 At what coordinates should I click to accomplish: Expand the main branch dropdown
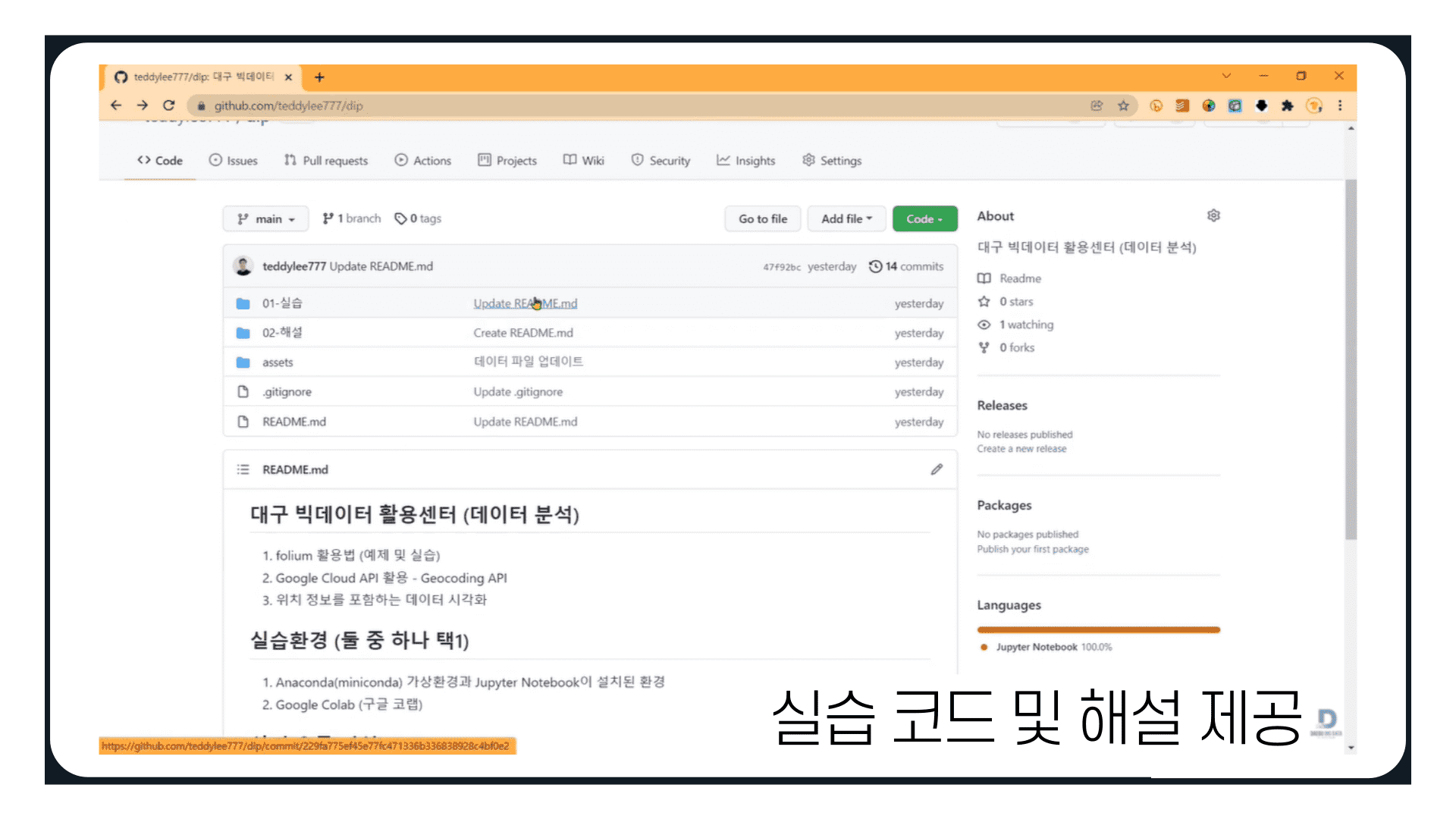click(265, 218)
